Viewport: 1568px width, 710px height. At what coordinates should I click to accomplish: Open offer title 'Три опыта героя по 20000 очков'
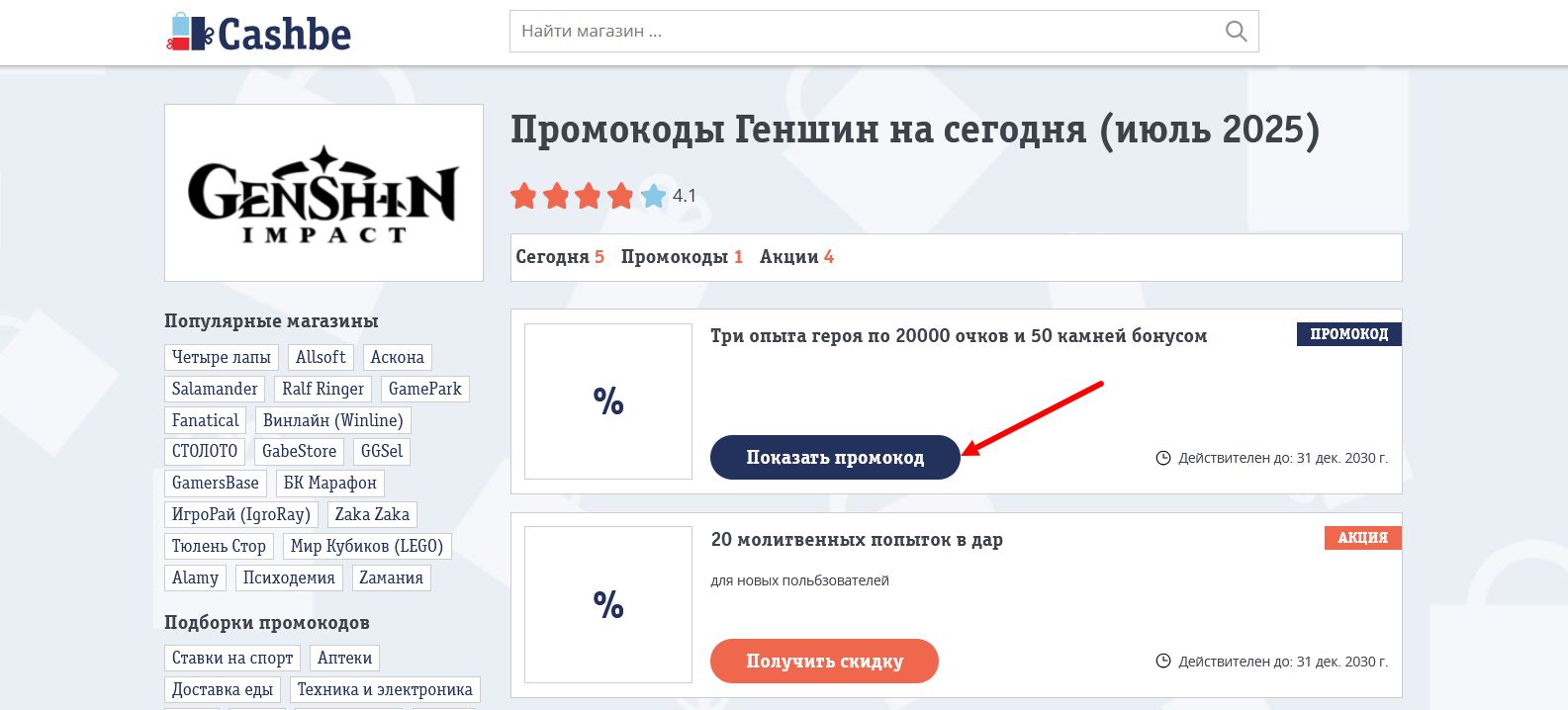coord(959,336)
